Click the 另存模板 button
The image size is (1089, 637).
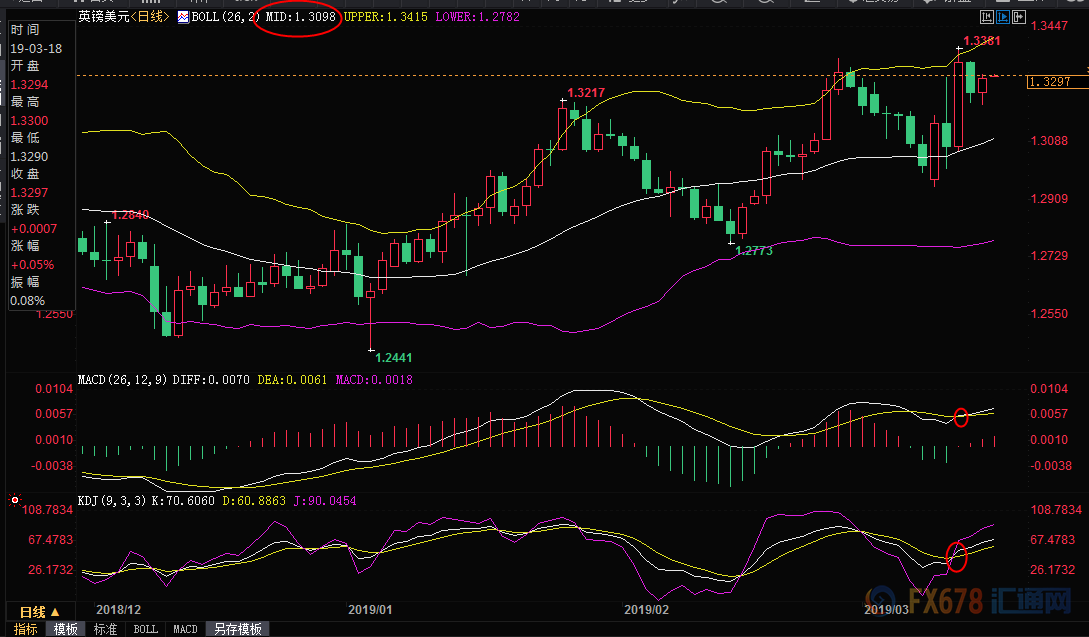pos(238,629)
